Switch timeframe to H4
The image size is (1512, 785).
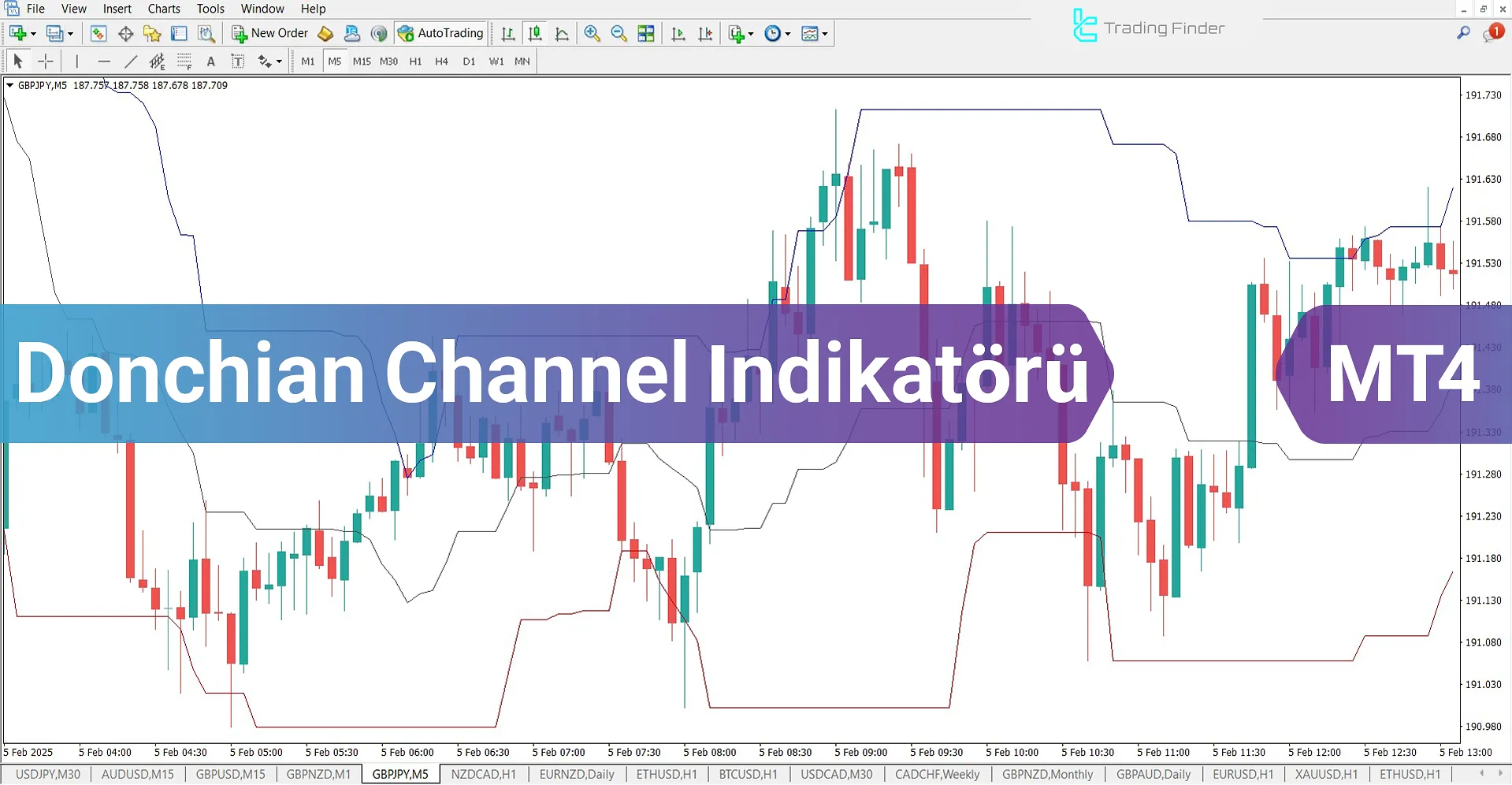coord(441,61)
